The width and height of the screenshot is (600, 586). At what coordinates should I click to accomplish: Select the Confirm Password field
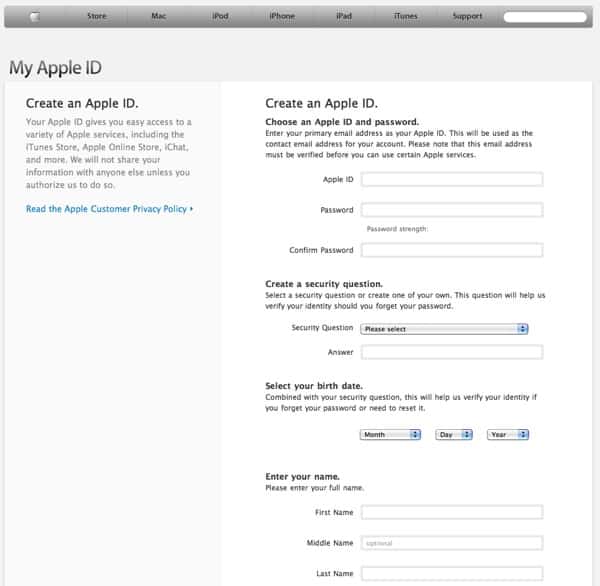pyautogui.click(x=452, y=250)
